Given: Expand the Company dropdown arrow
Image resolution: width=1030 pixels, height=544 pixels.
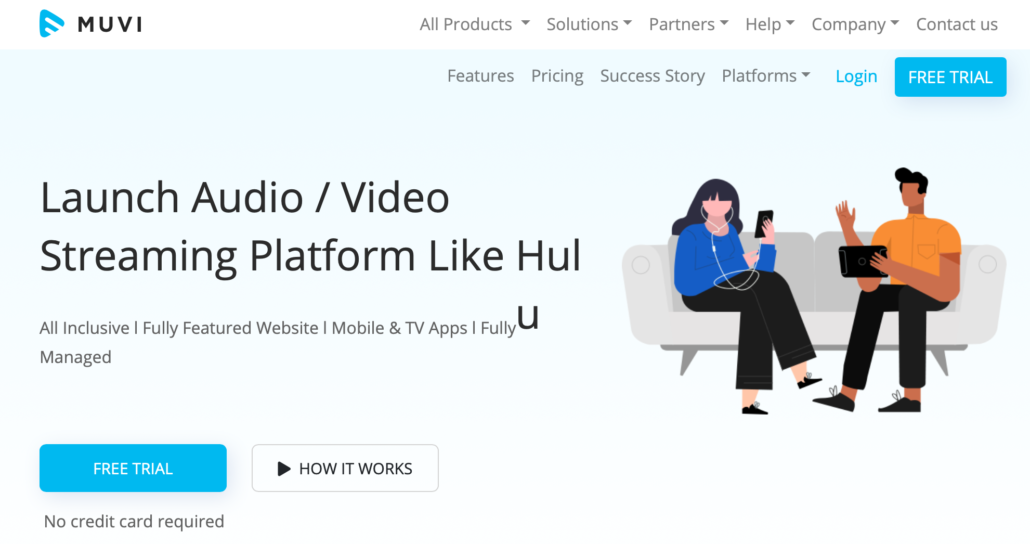Looking at the screenshot, I should [895, 24].
